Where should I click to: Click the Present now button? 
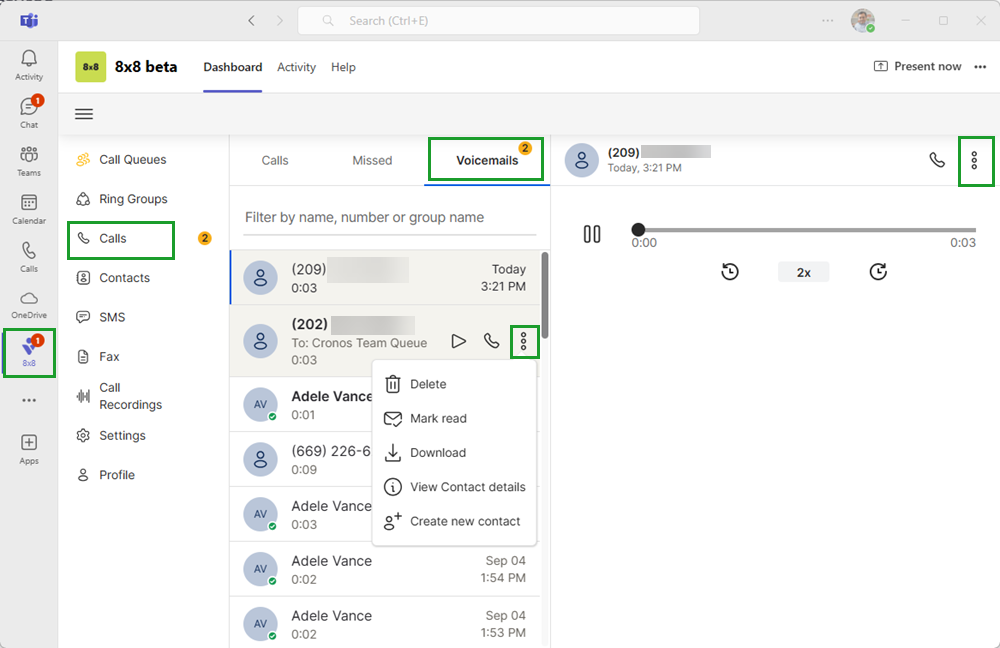(x=917, y=67)
